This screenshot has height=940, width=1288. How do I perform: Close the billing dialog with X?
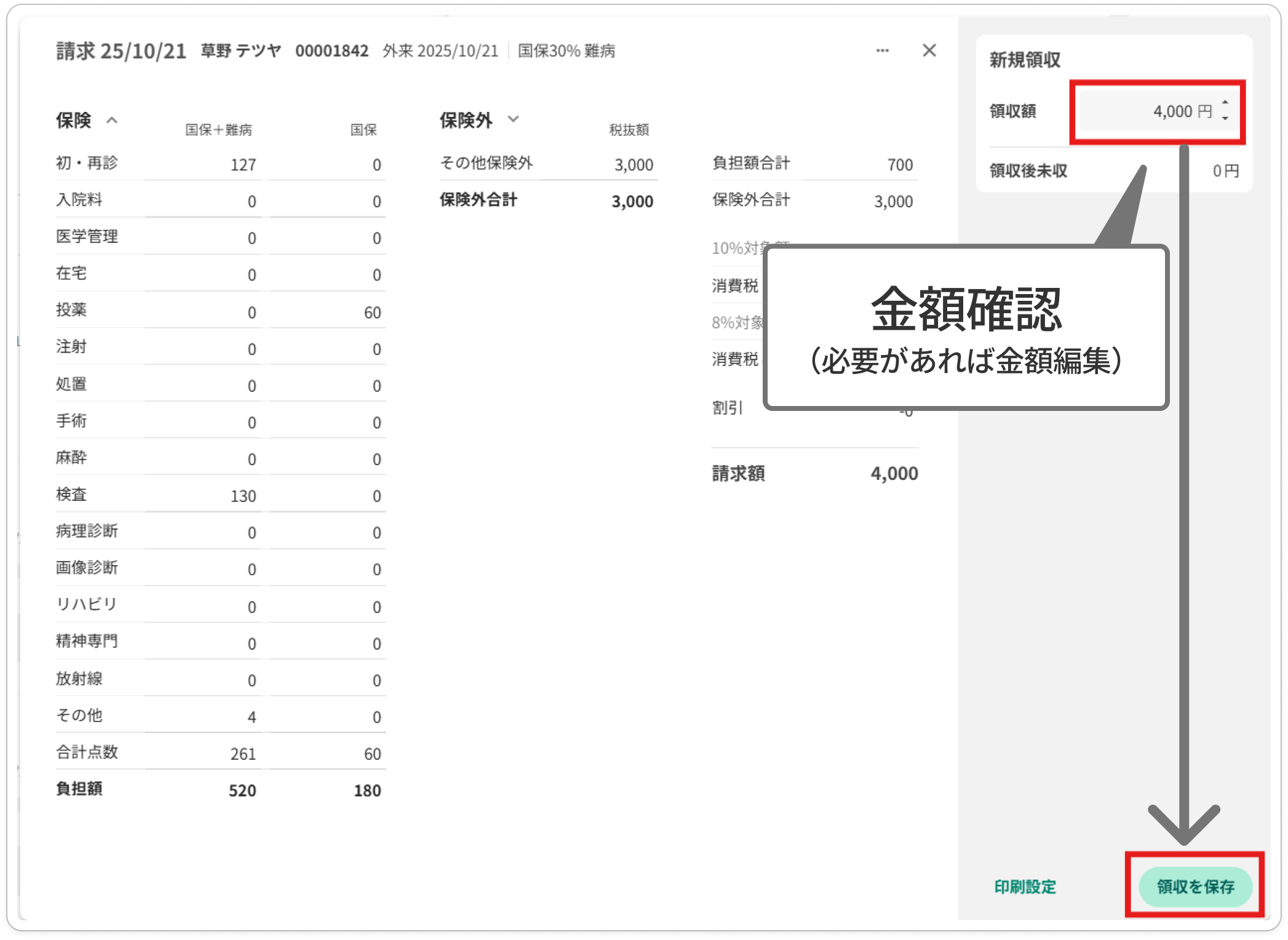(x=929, y=50)
